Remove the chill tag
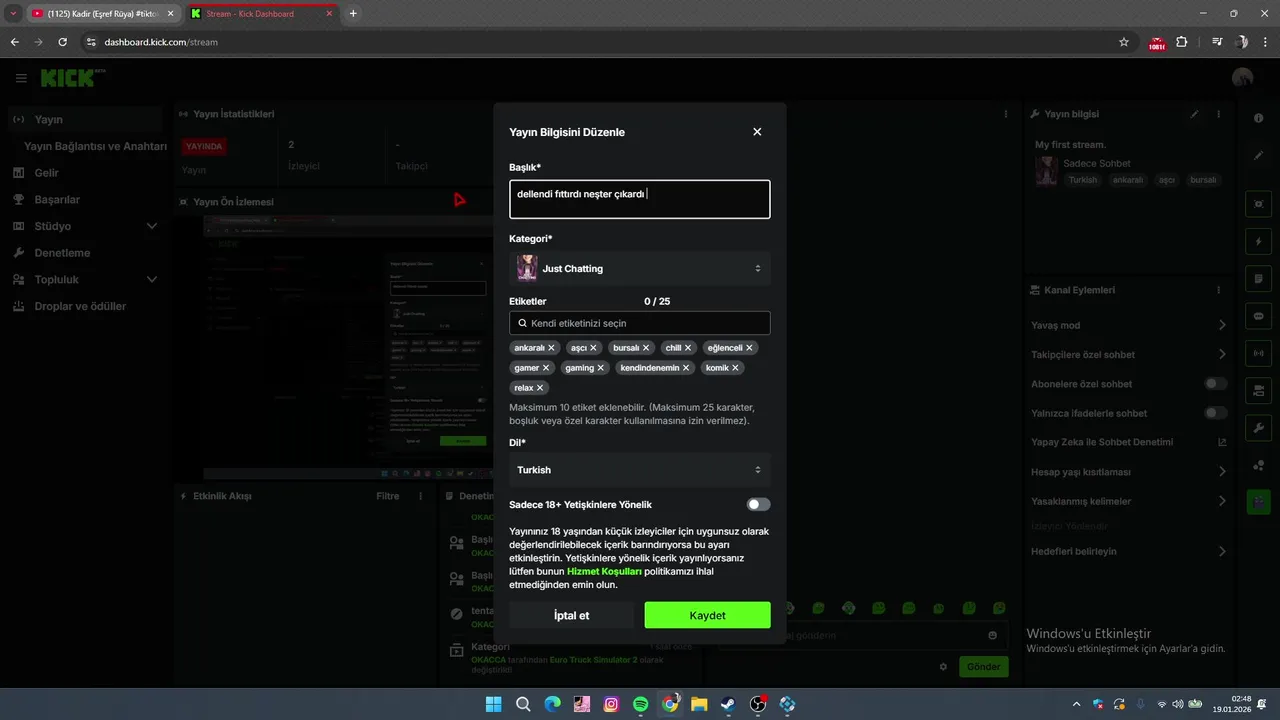The width and height of the screenshot is (1280, 720). coord(688,348)
